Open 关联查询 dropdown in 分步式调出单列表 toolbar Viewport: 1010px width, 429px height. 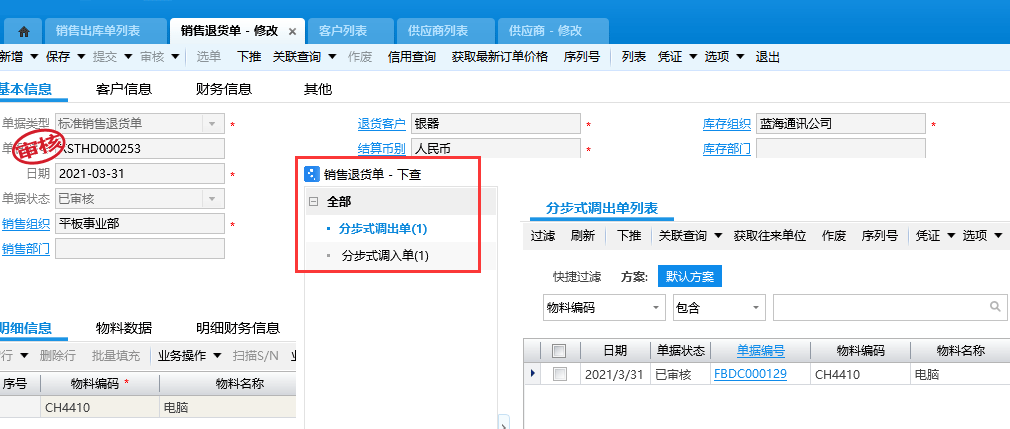point(718,236)
